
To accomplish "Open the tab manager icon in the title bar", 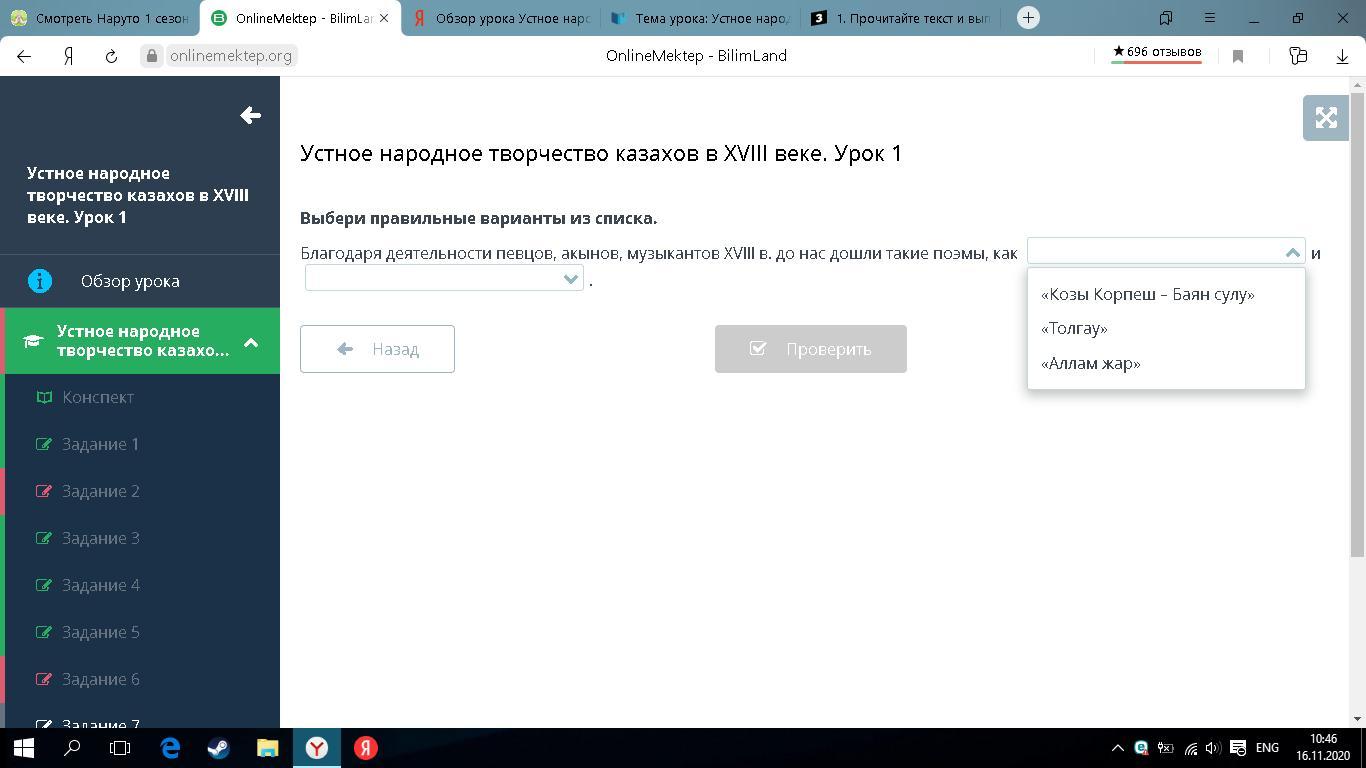I will click(x=1166, y=18).
